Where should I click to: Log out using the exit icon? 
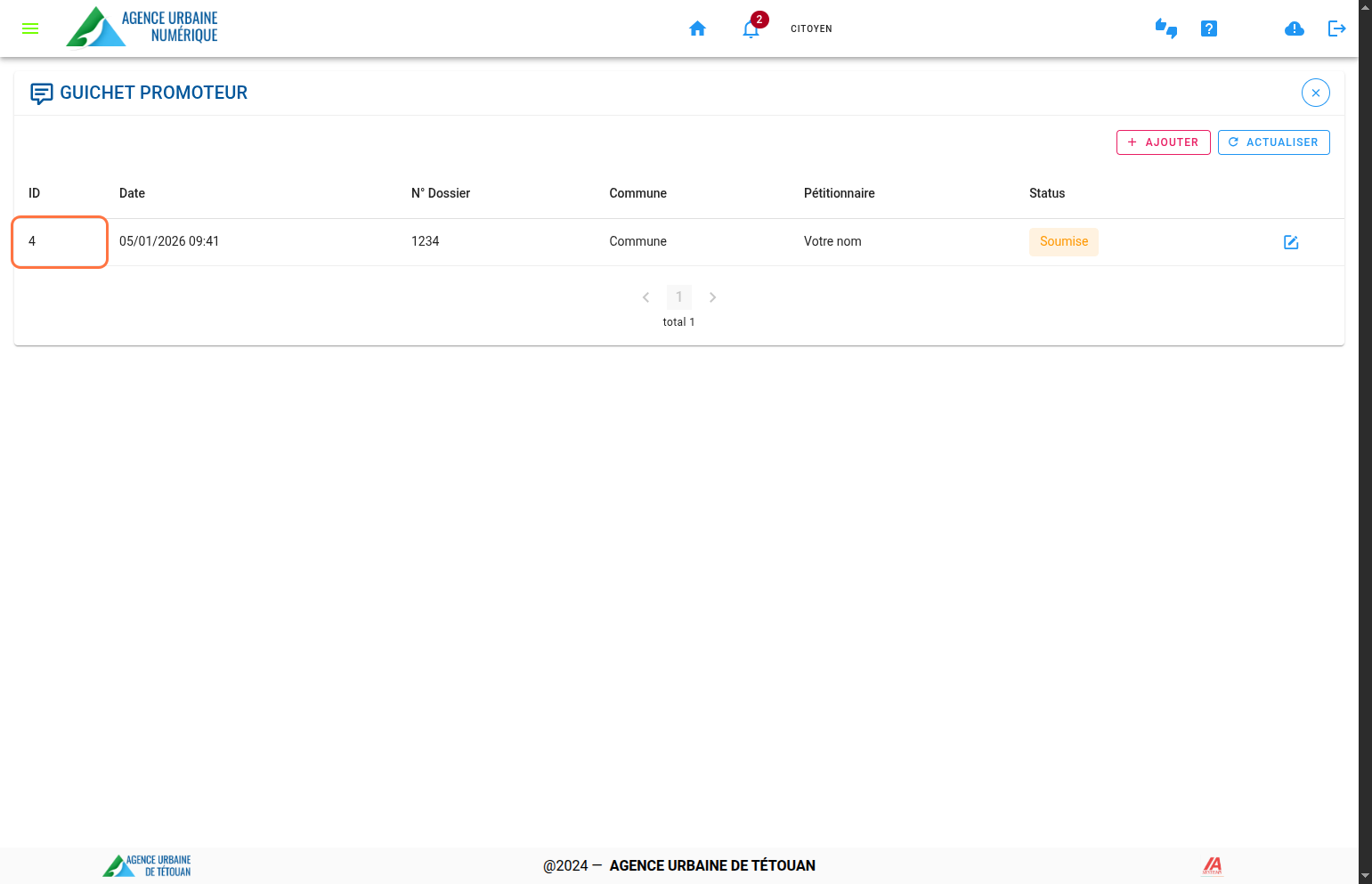click(x=1336, y=28)
